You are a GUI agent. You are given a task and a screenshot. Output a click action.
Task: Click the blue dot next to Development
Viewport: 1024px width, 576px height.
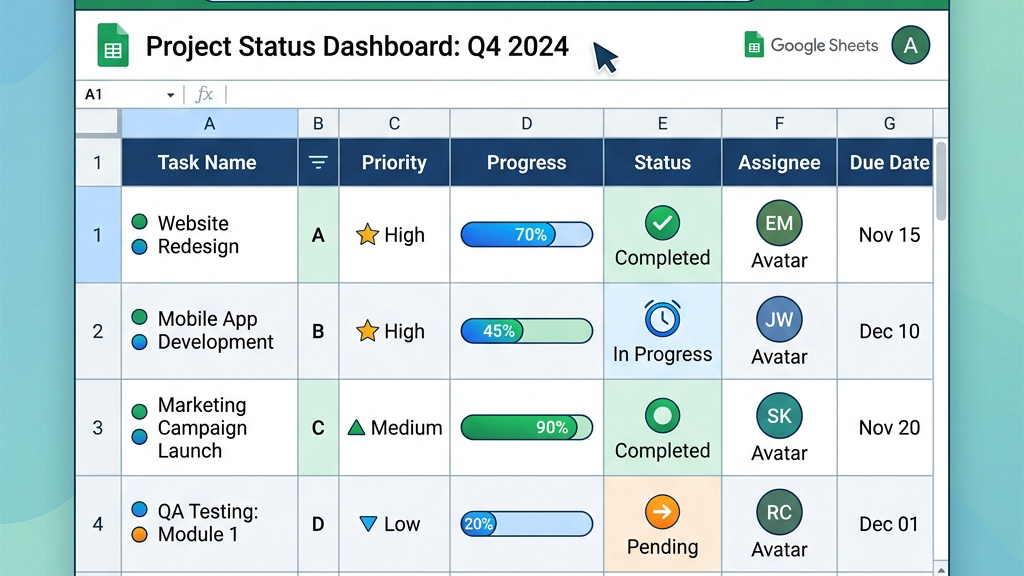(x=139, y=342)
